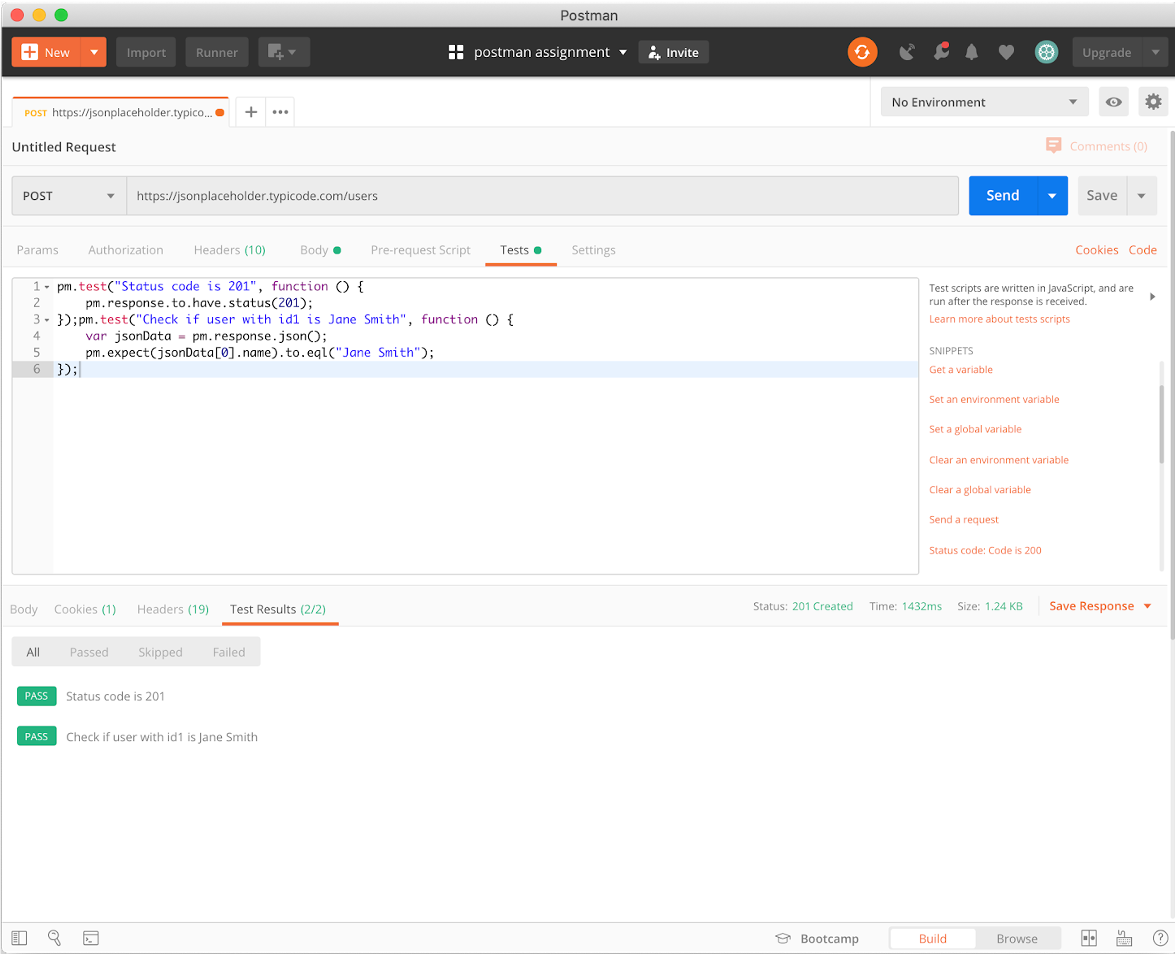Filter test results by Passed
1175x954 pixels.
(89, 652)
